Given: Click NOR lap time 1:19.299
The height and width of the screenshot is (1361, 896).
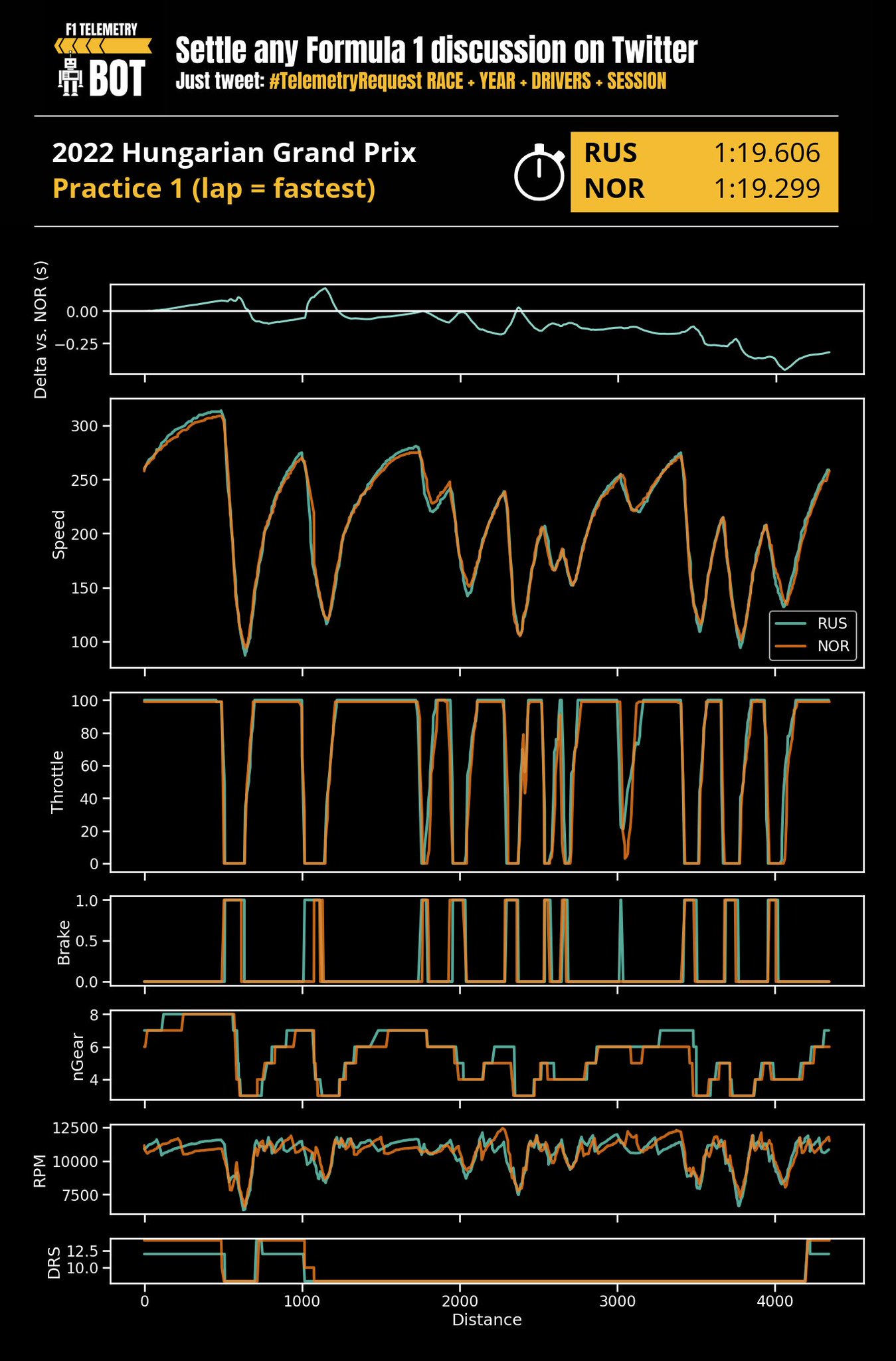Looking at the screenshot, I should pyautogui.click(x=766, y=189).
